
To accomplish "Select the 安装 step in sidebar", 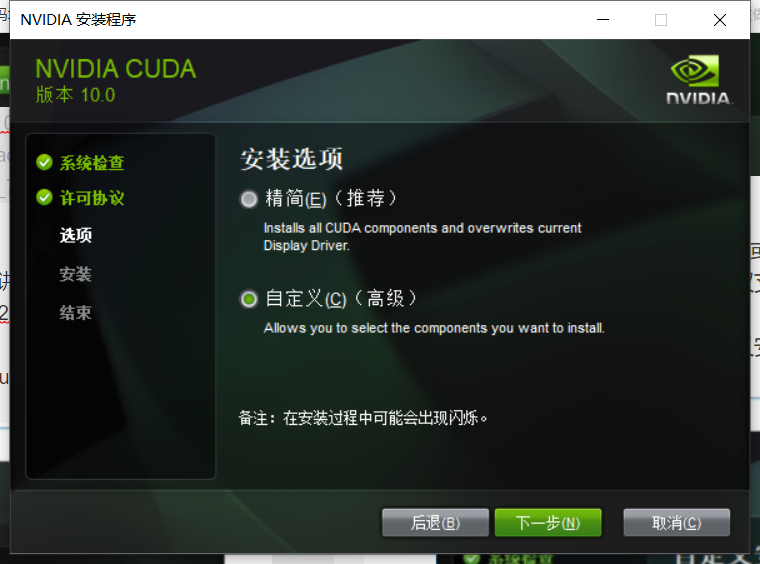I will [76, 274].
